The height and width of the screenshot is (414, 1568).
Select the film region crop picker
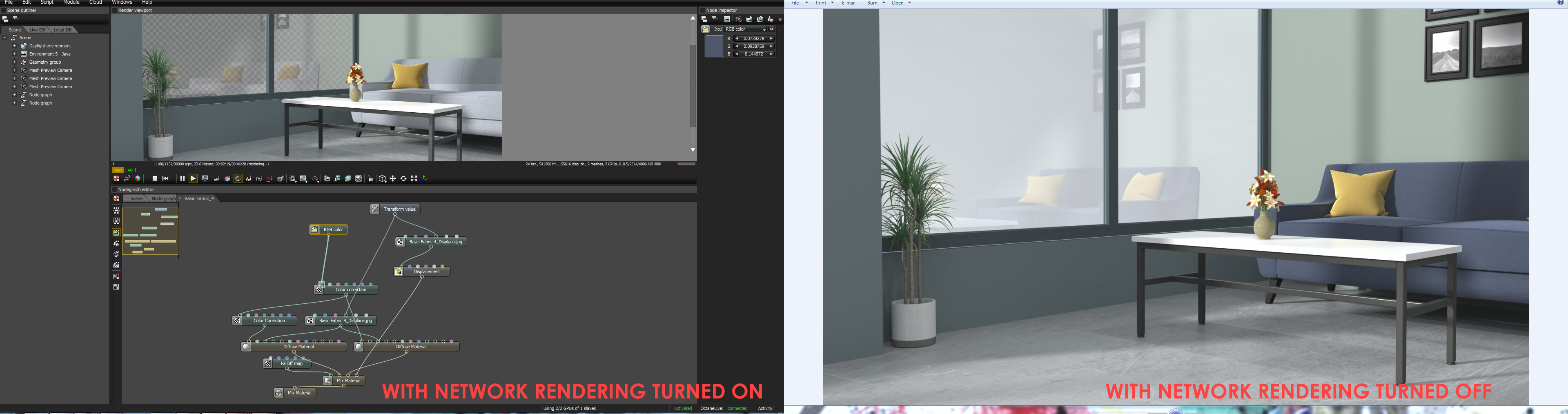(281, 178)
